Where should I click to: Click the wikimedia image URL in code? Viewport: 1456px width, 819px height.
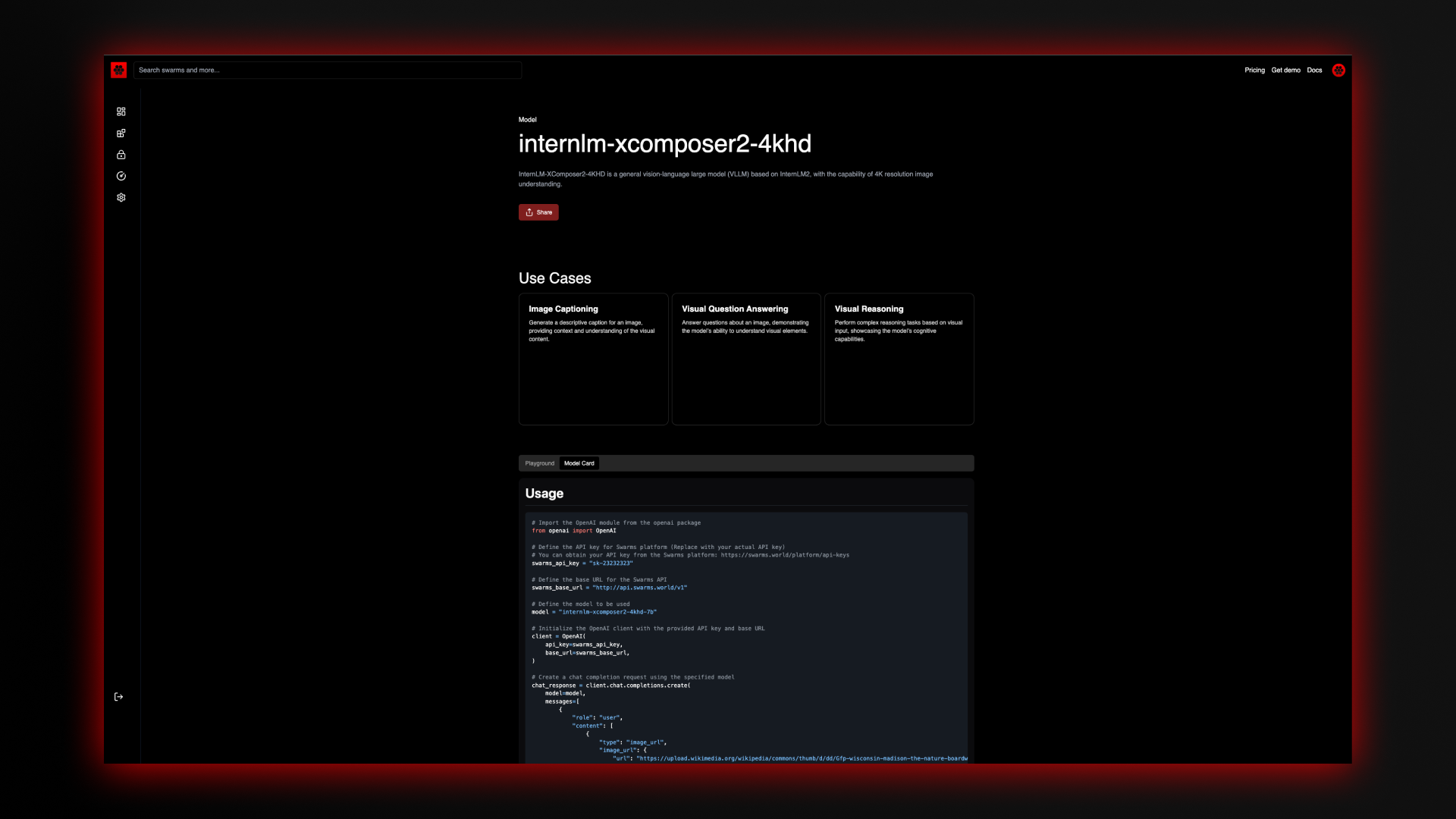[x=802, y=758]
